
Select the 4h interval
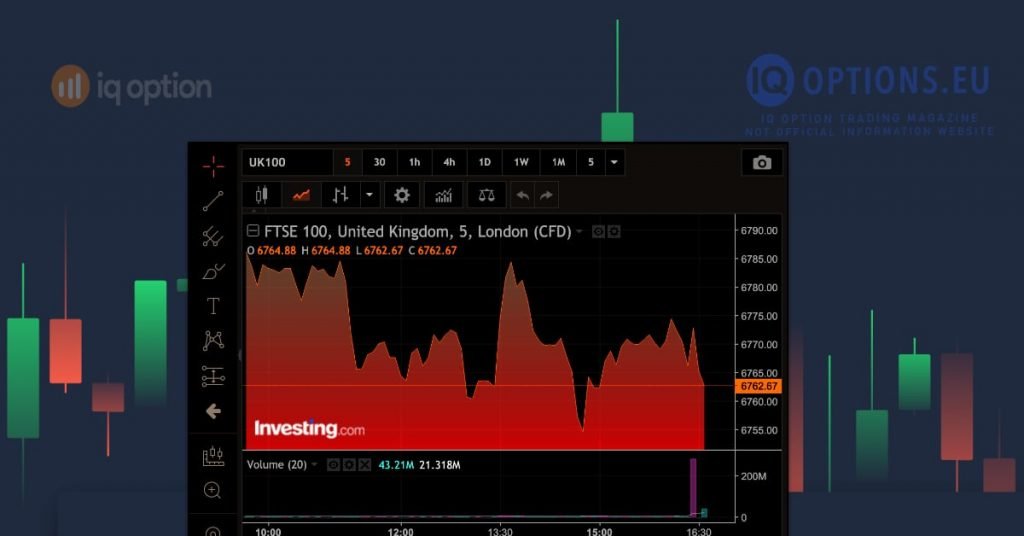pyautogui.click(x=449, y=163)
